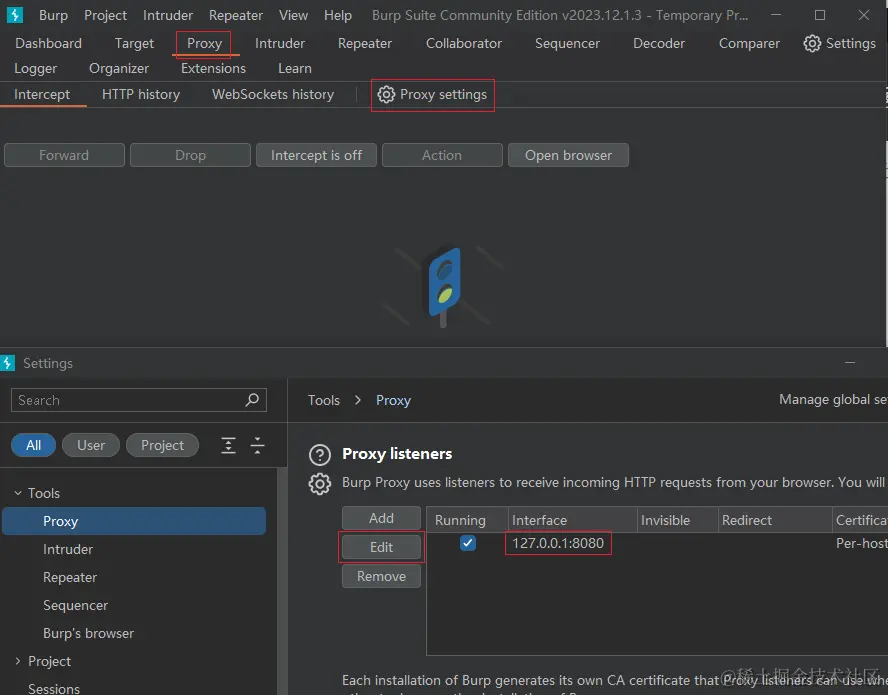Click the Remove listener button

pyautogui.click(x=381, y=576)
